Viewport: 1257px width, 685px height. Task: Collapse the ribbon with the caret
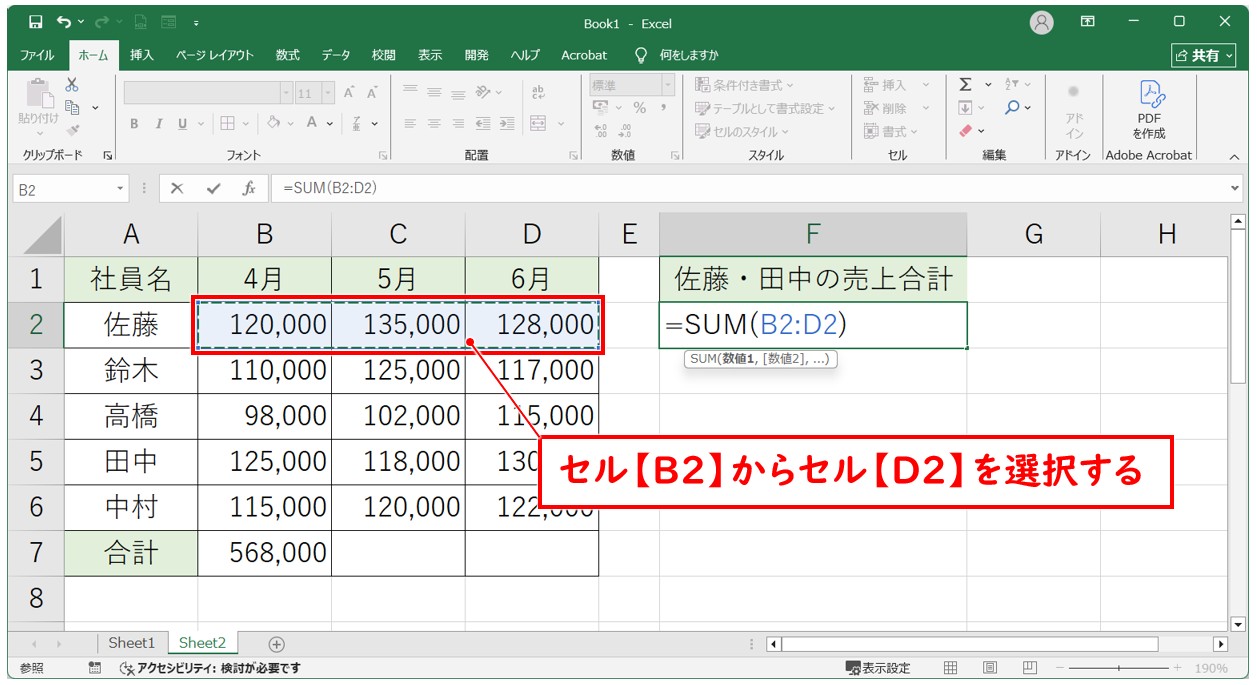click(x=1233, y=156)
